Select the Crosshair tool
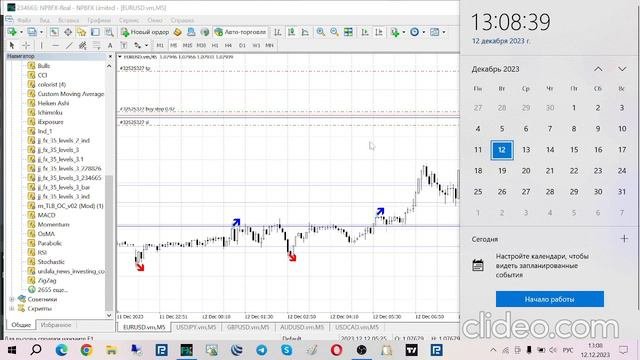The image size is (640, 360). (x=26, y=45)
